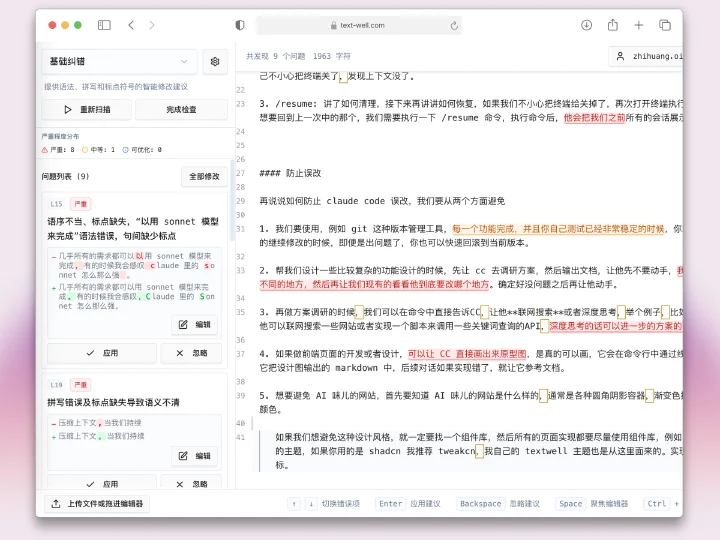
Task: Click the Ctrl key hint
Action: [657, 504]
